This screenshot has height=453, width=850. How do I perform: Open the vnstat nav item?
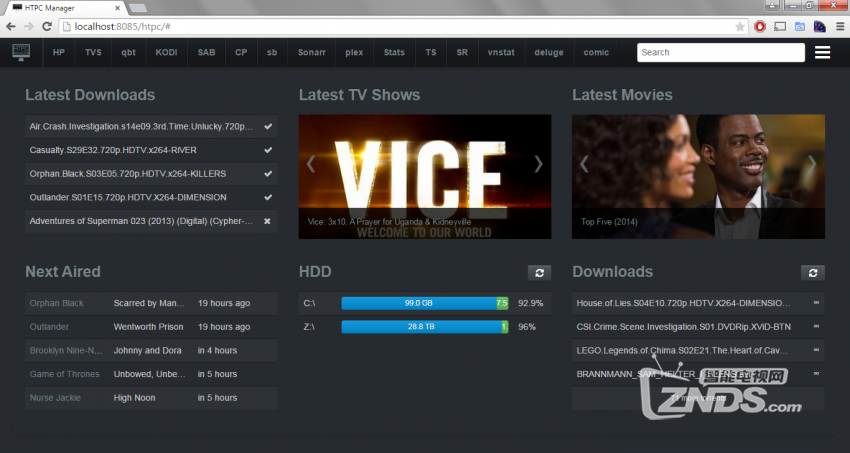(x=501, y=53)
